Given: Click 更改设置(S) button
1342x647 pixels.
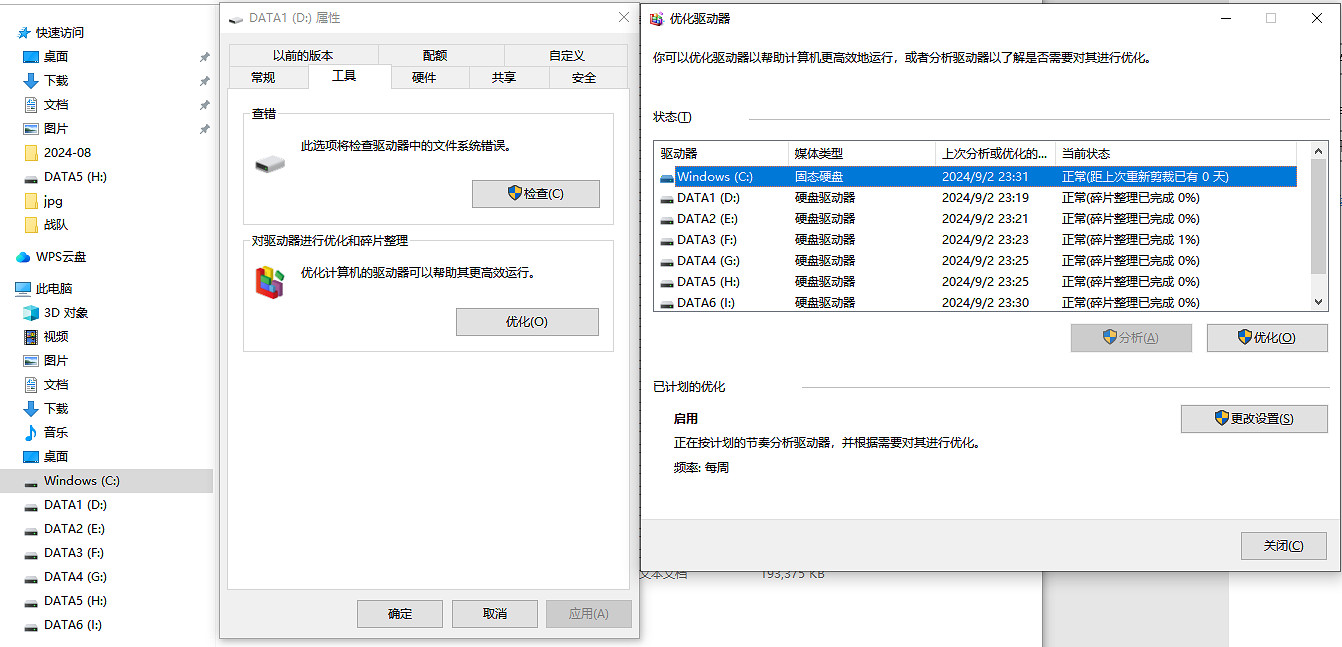Looking at the screenshot, I should 1254,419.
